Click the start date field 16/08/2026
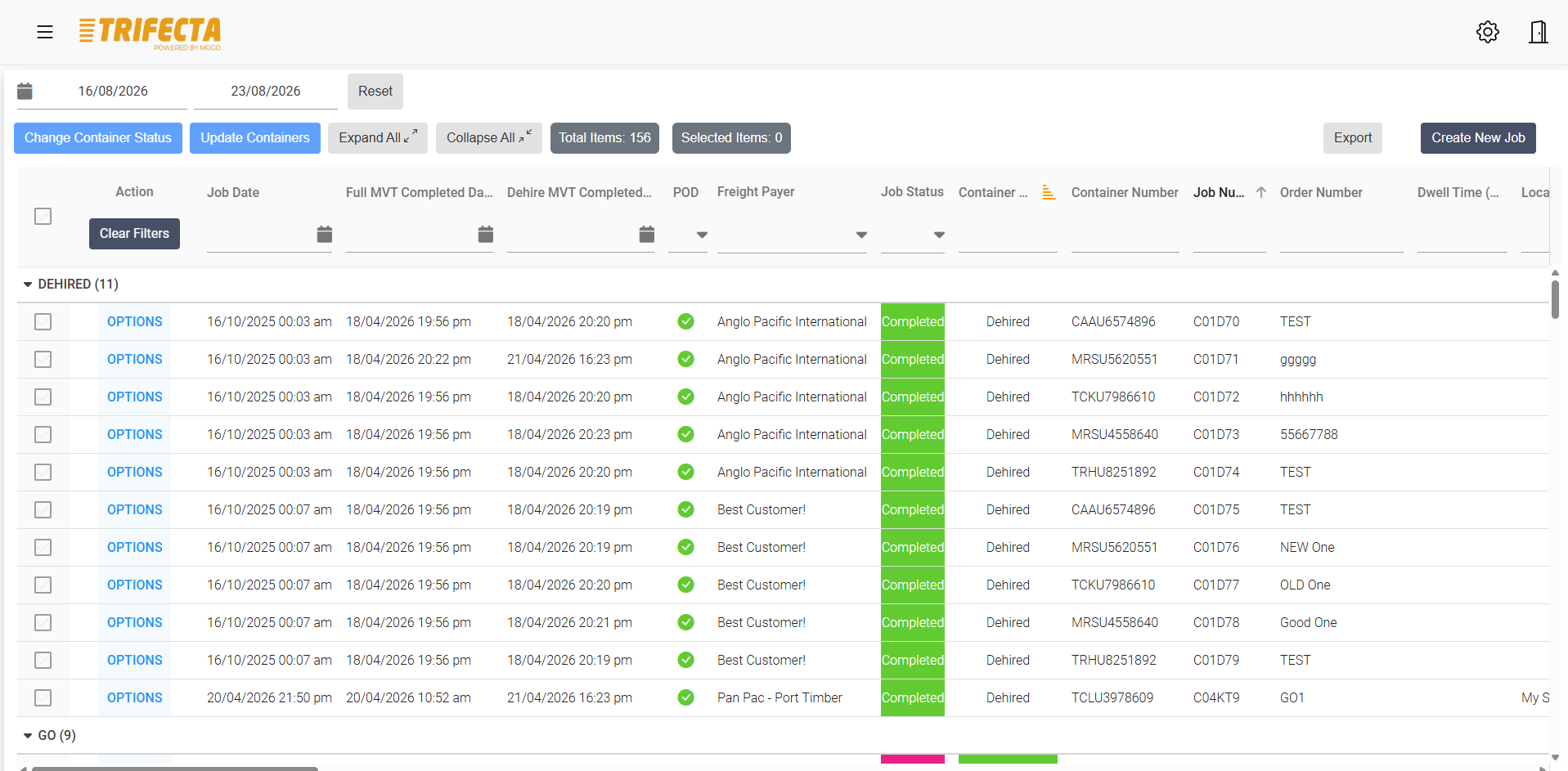Image resolution: width=1568 pixels, height=771 pixels. pos(113,92)
